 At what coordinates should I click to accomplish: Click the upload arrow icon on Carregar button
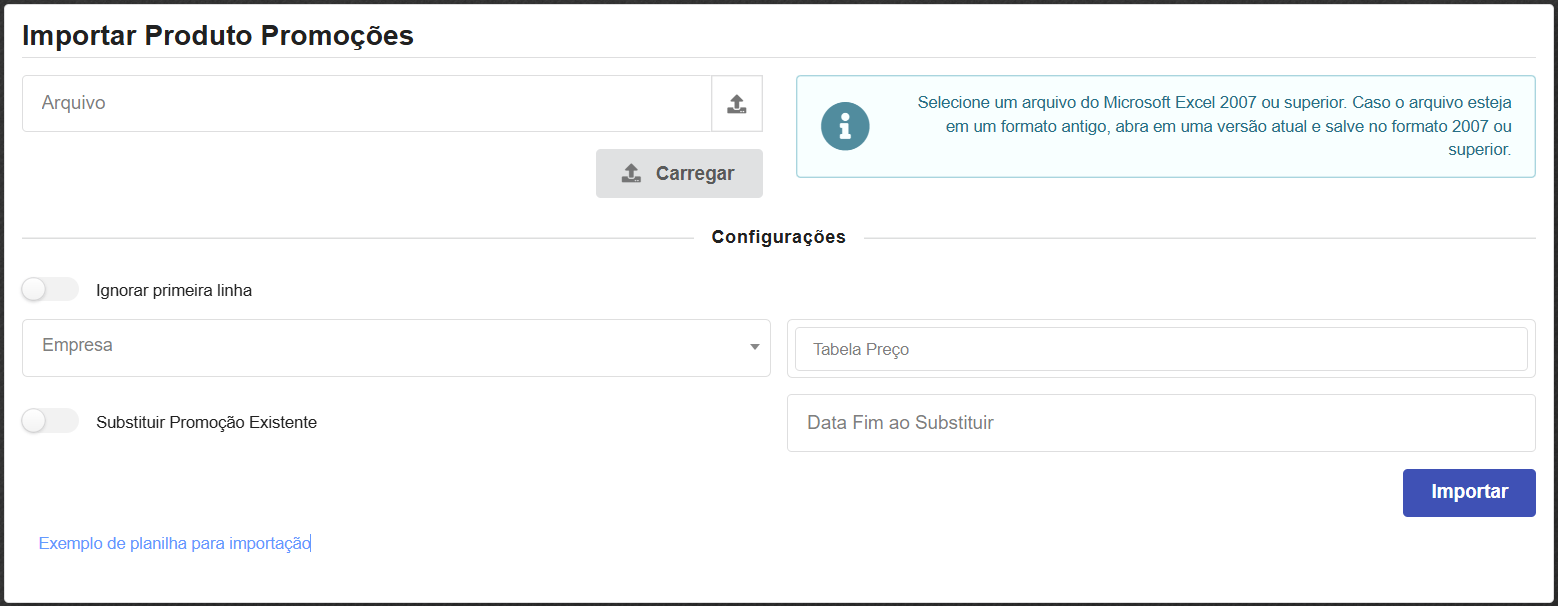pyautogui.click(x=631, y=172)
